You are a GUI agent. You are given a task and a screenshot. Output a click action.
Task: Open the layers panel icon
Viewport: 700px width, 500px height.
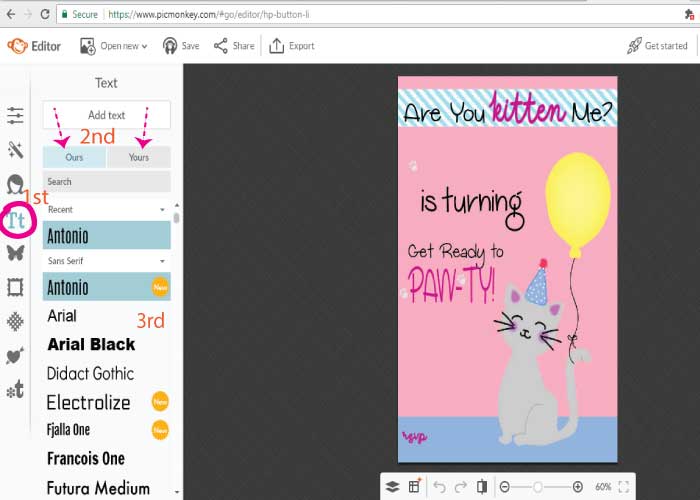tap(393, 487)
